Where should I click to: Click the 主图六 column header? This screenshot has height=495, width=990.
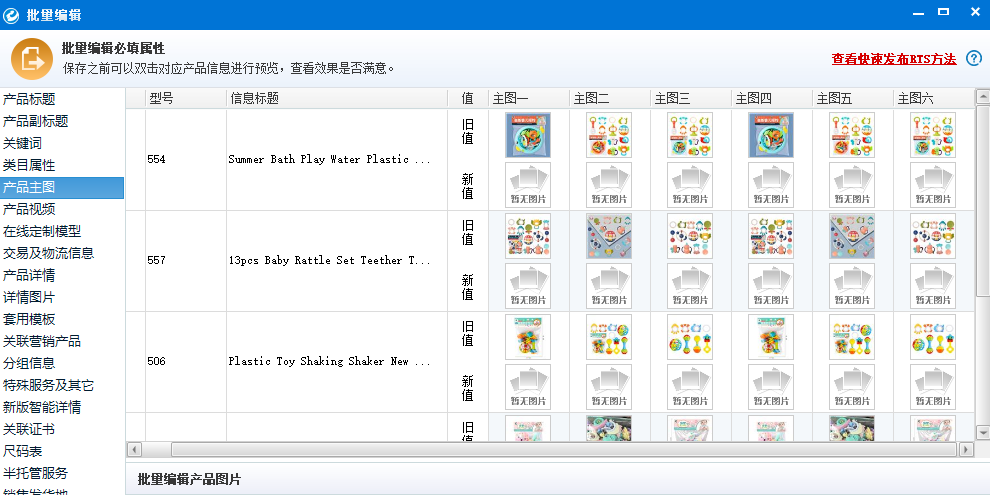[933, 98]
